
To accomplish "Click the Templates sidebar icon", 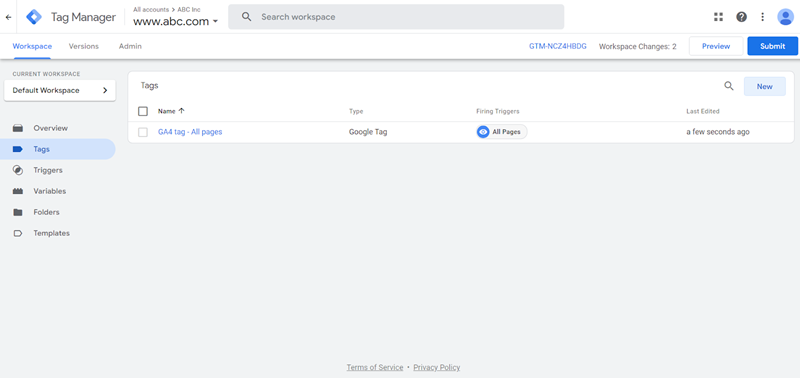I will point(18,233).
